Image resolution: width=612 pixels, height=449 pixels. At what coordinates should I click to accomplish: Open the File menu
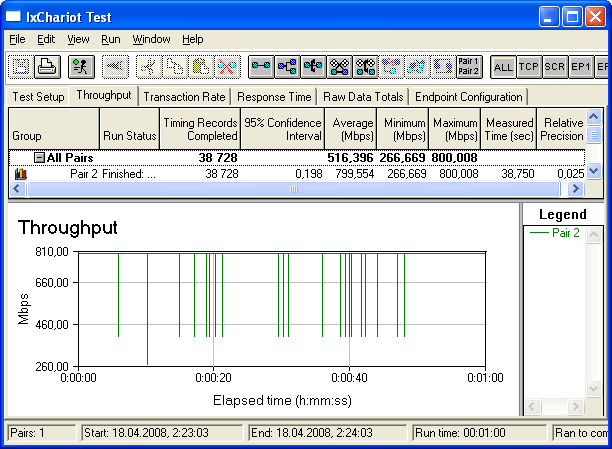click(17, 39)
